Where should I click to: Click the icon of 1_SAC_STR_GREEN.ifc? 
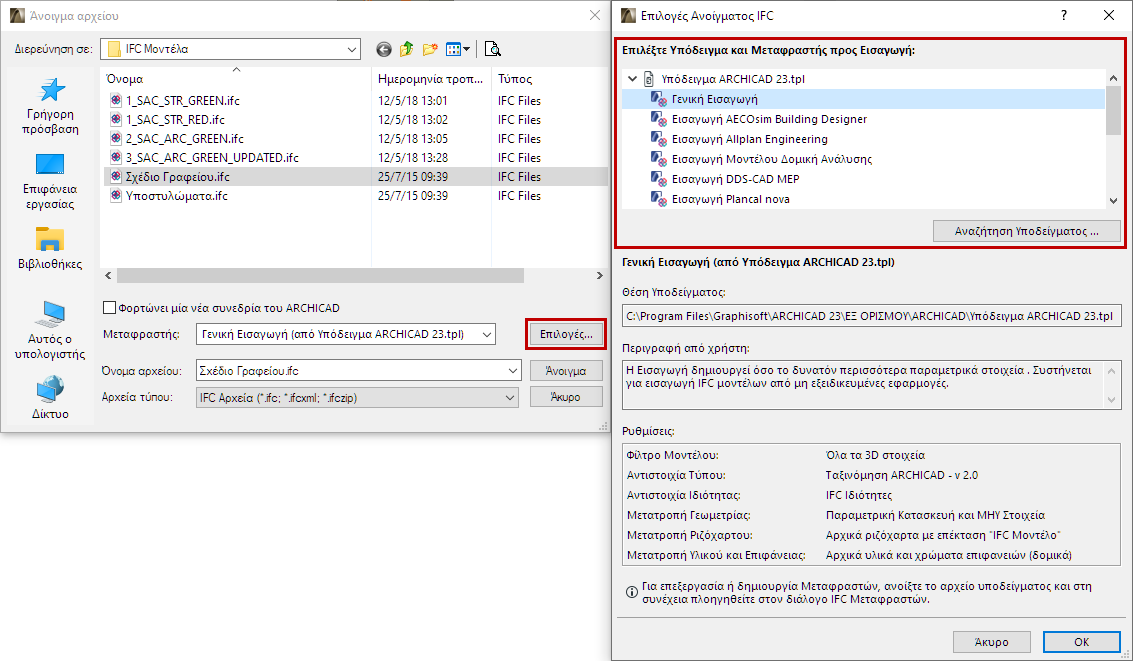(x=116, y=100)
